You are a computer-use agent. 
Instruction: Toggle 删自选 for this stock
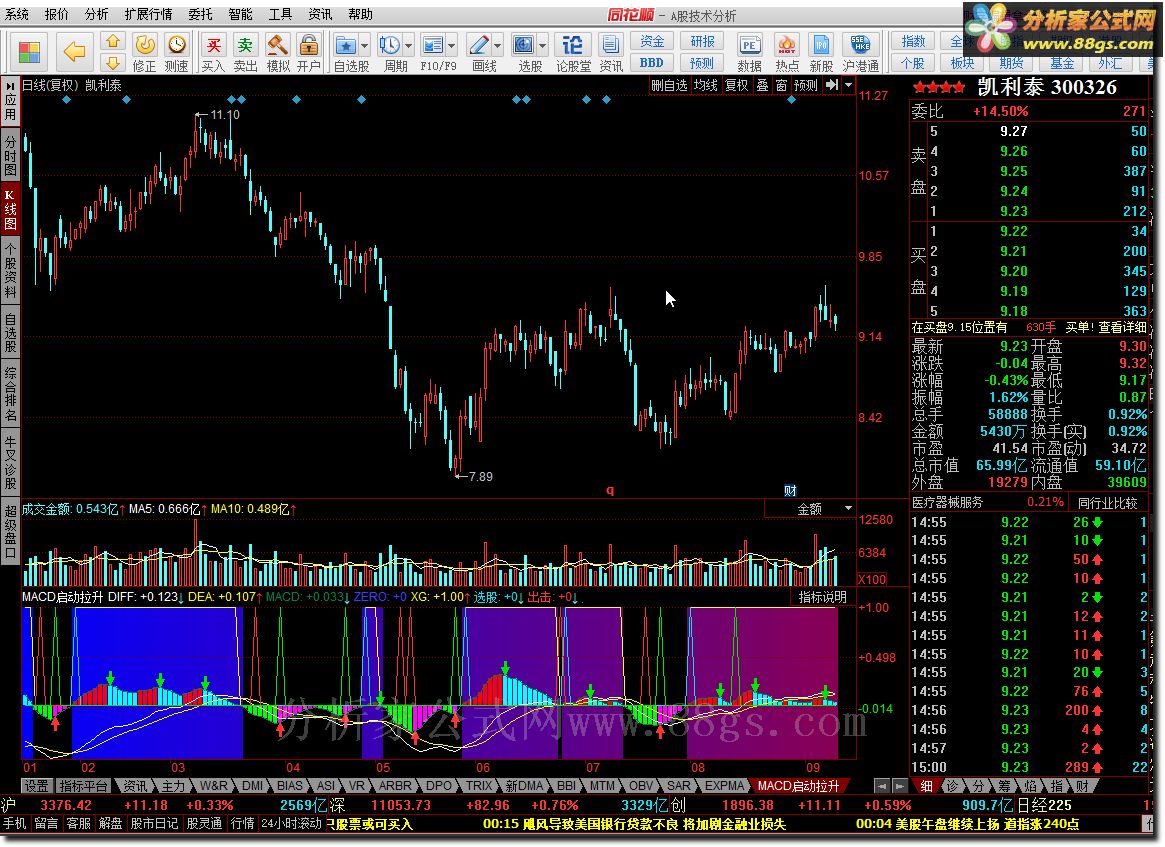click(669, 85)
